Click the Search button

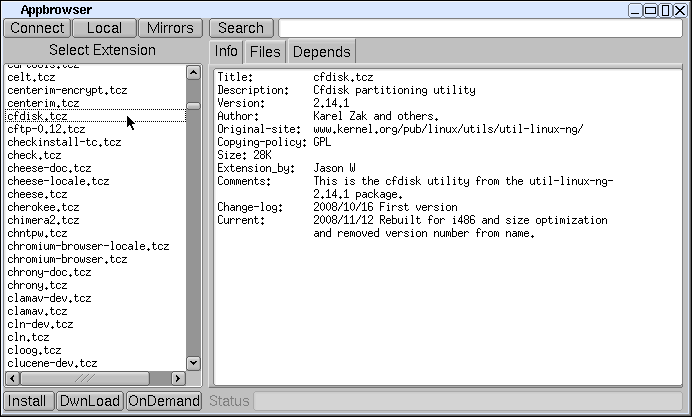coord(242,28)
